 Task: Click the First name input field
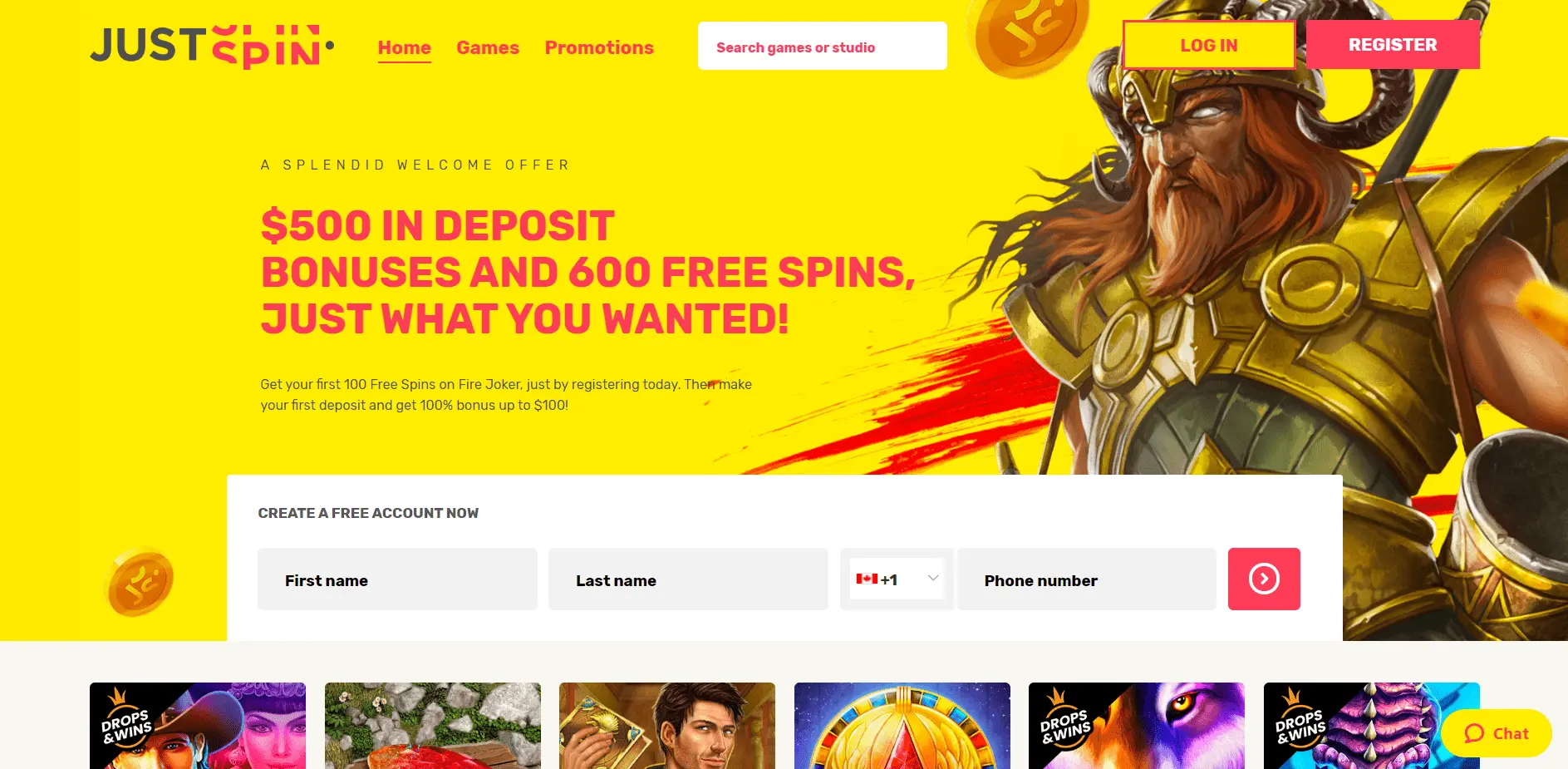tap(397, 579)
